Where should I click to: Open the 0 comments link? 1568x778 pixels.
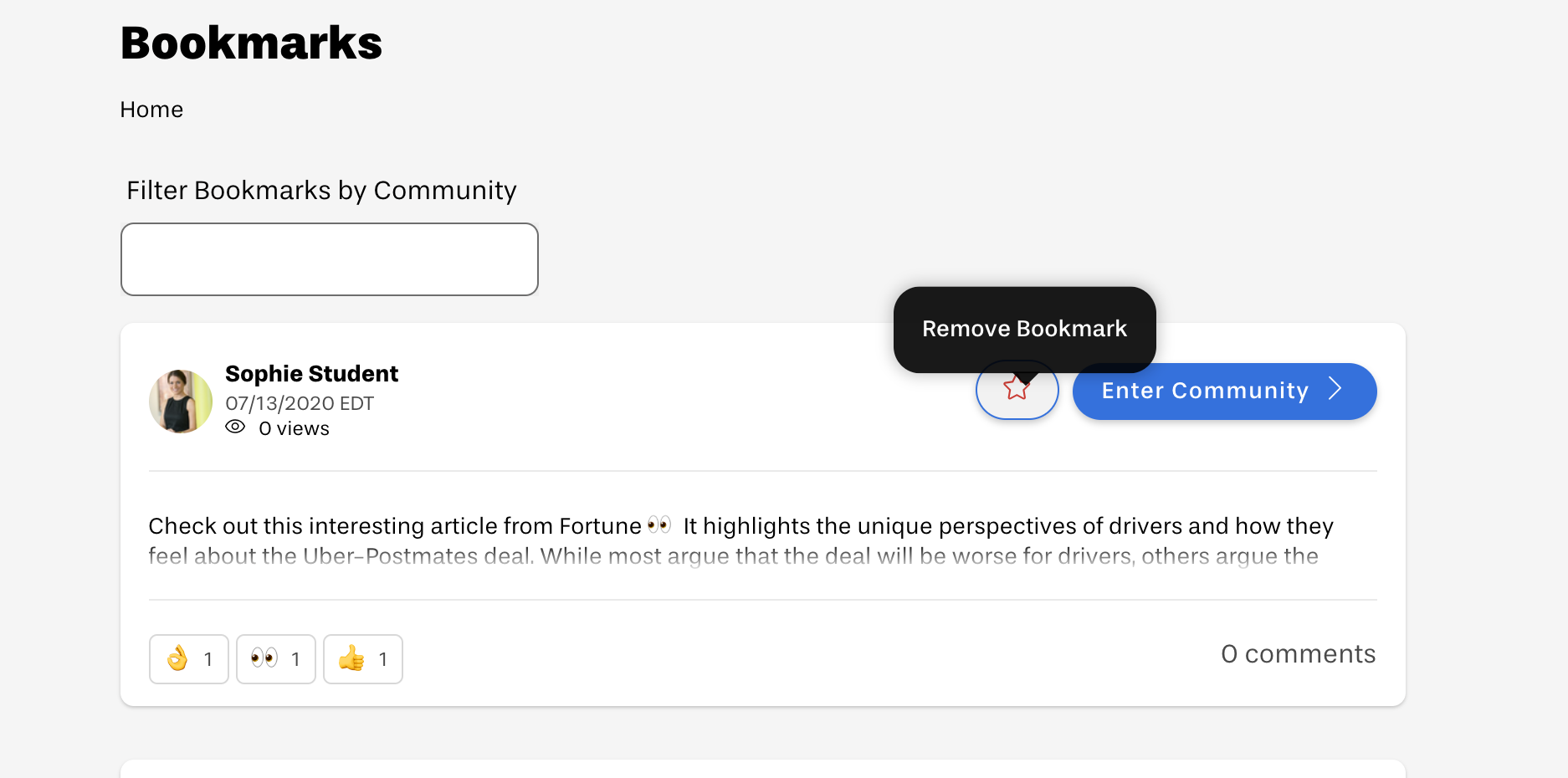click(x=1299, y=654)
